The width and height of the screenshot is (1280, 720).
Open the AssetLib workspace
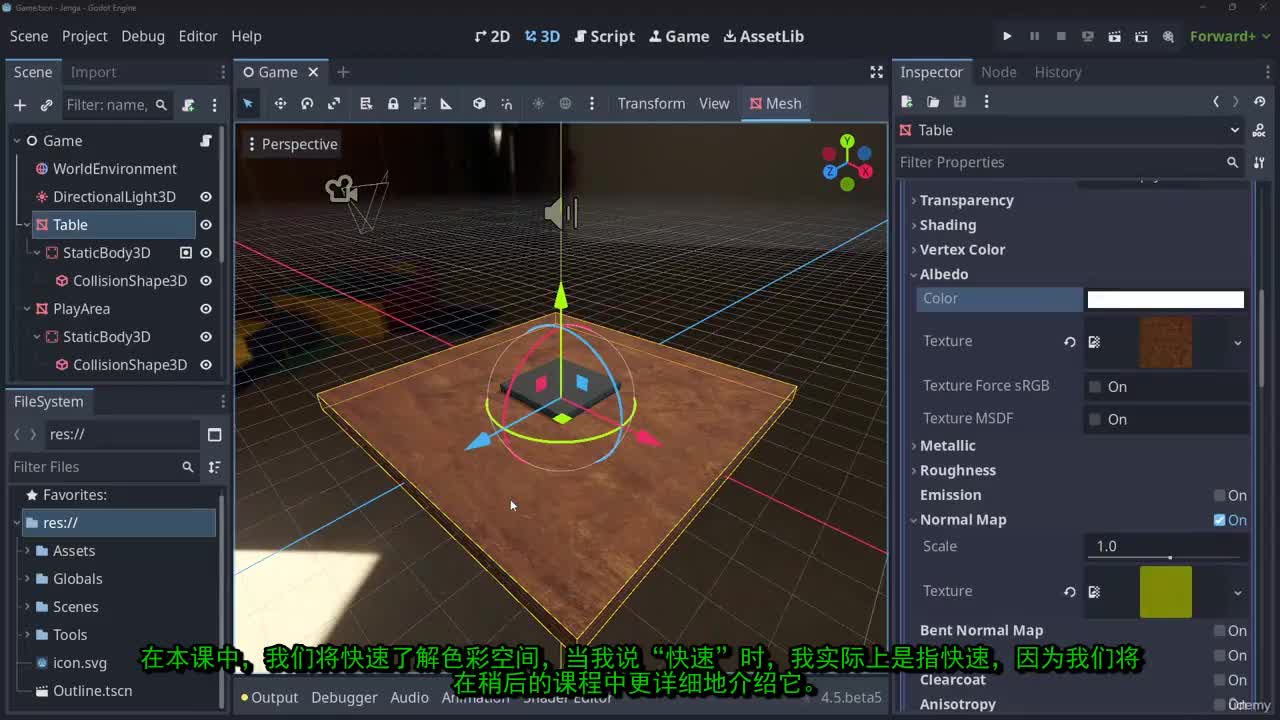point(764,36)
